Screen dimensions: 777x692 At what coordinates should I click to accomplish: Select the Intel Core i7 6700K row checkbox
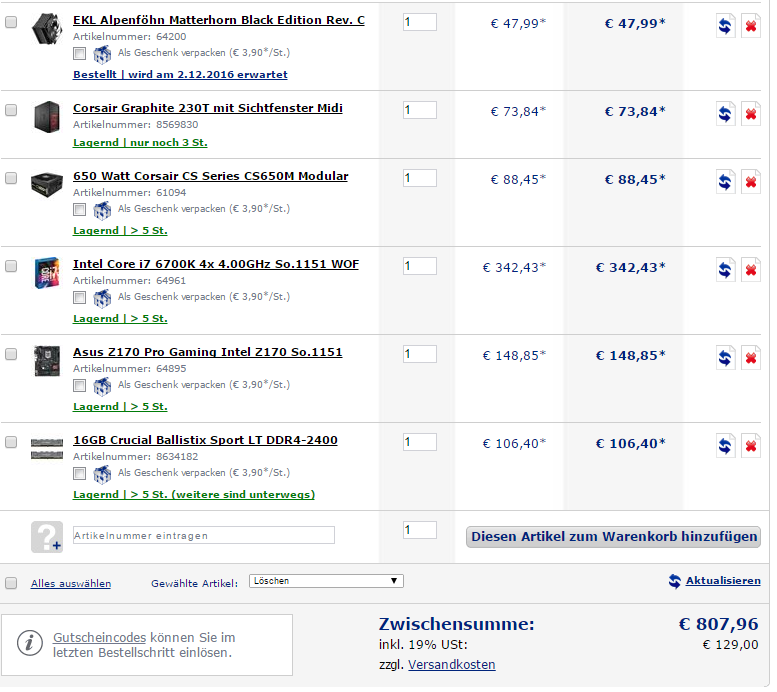[11, 266]
